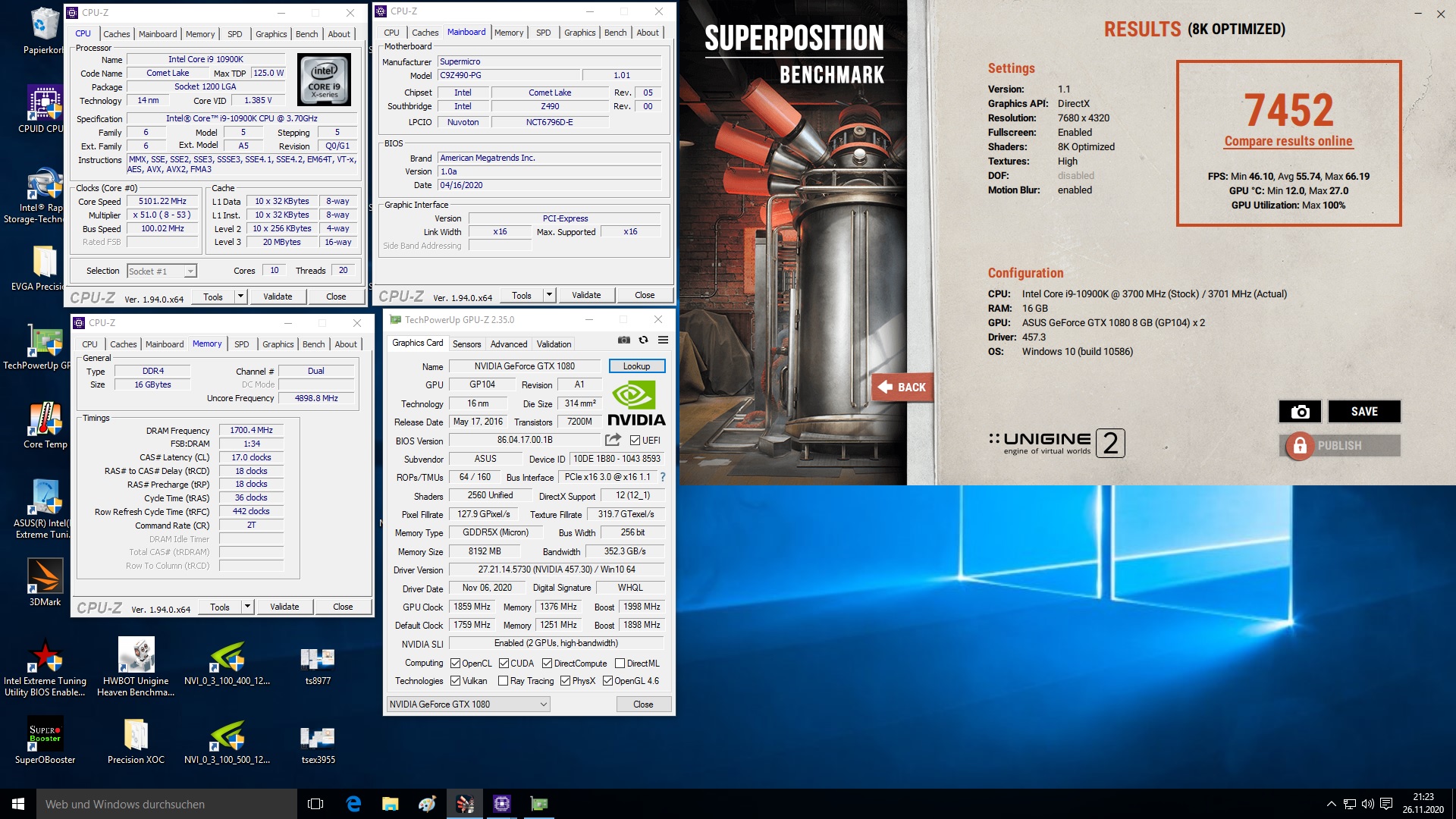This screenshot has width=1456, height=819.
Task: Toggle the OpenCL checkbox
Action: click(x=455, y=663)
